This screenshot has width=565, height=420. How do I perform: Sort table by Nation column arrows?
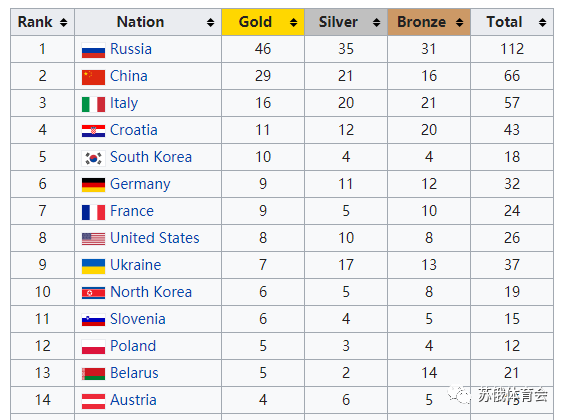click(210, 22)
